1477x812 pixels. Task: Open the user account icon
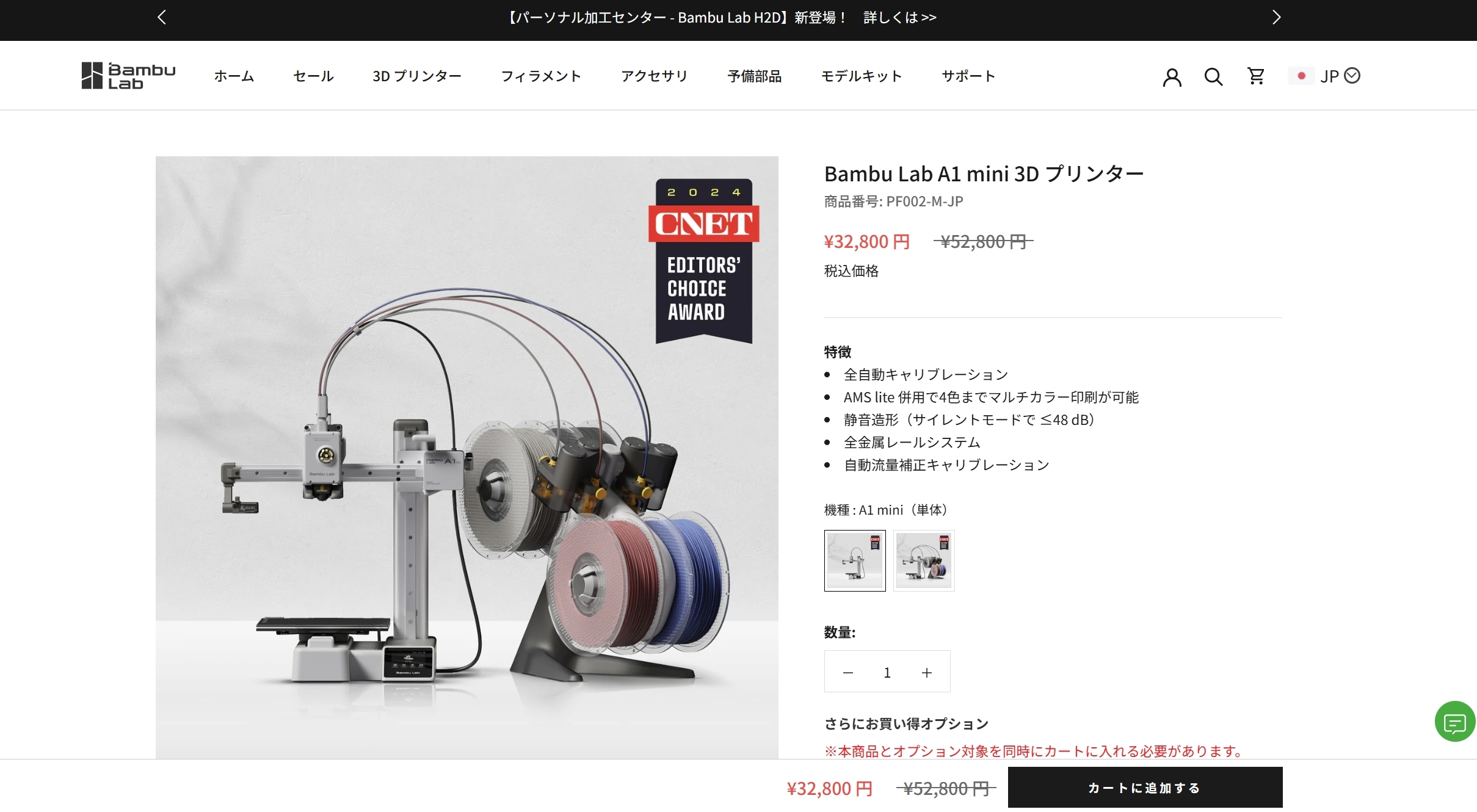pyautogui.click(x=1172, y=77)
